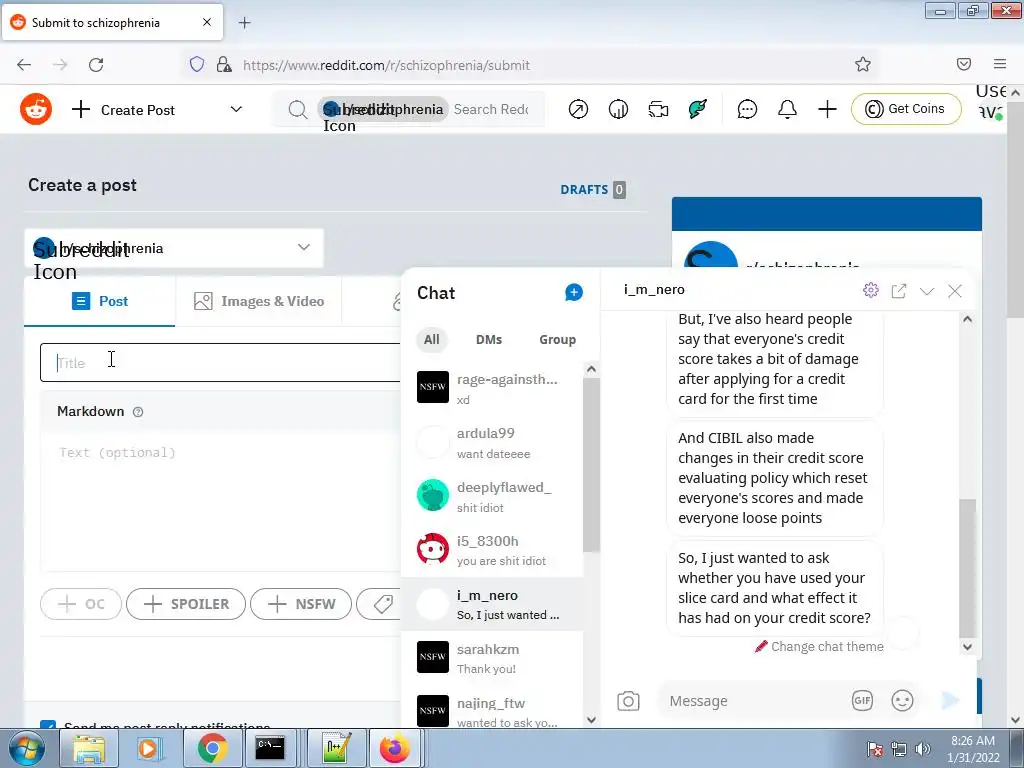This screenshot has width=1024, height=768.
Task: Open chat with deeplyflawed_
Action: 492,496
